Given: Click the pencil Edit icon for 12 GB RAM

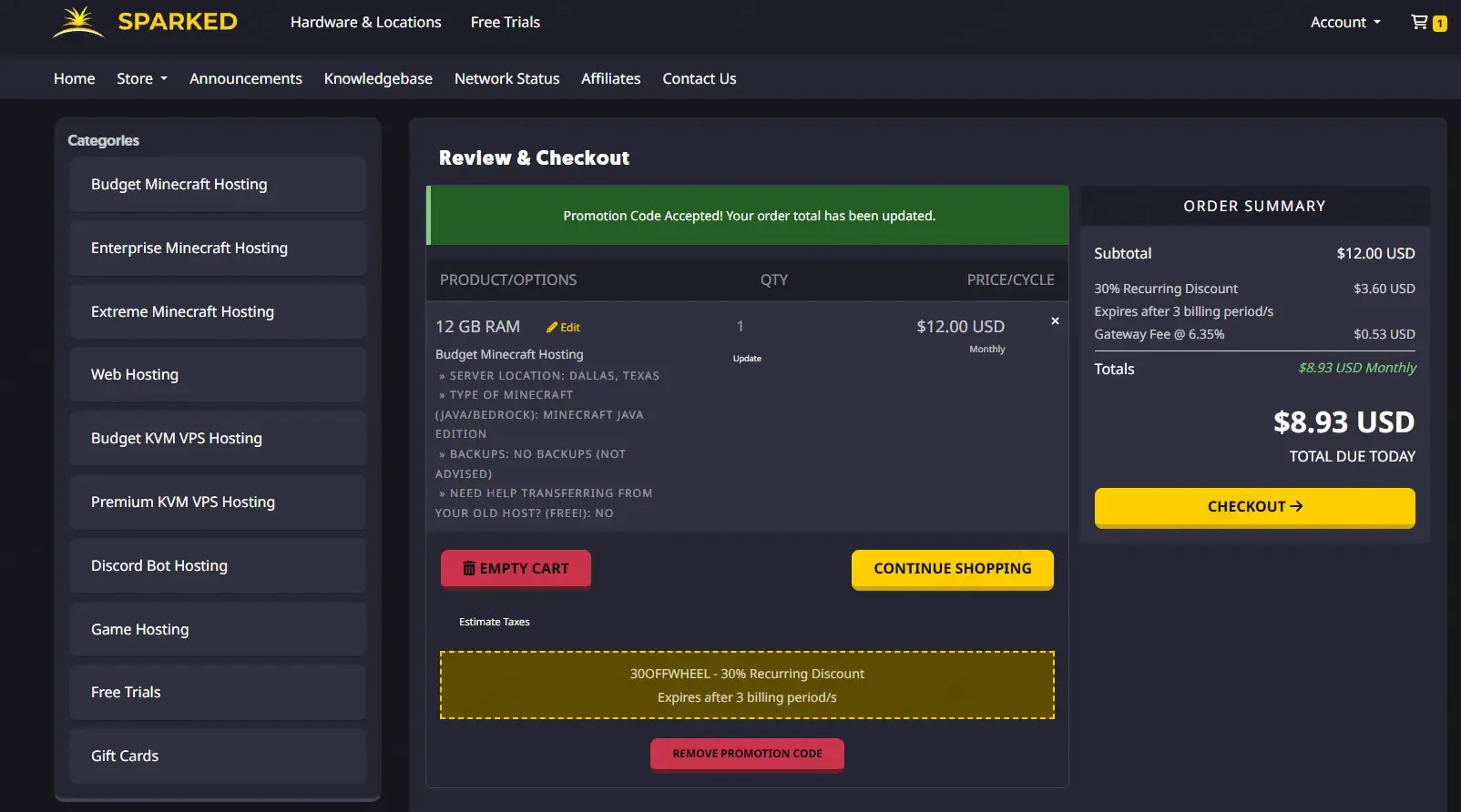Looking at the screenshot, I should (x=563, y=327).
